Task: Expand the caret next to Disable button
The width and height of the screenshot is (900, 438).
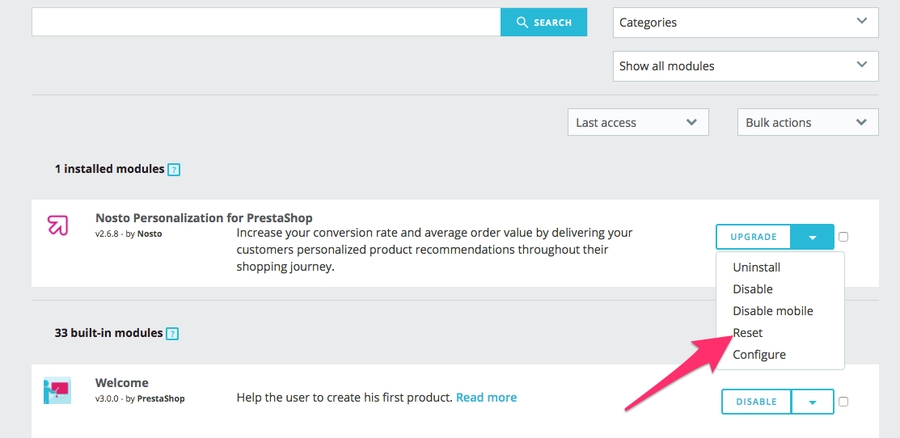Action: (x=813, y=402)
